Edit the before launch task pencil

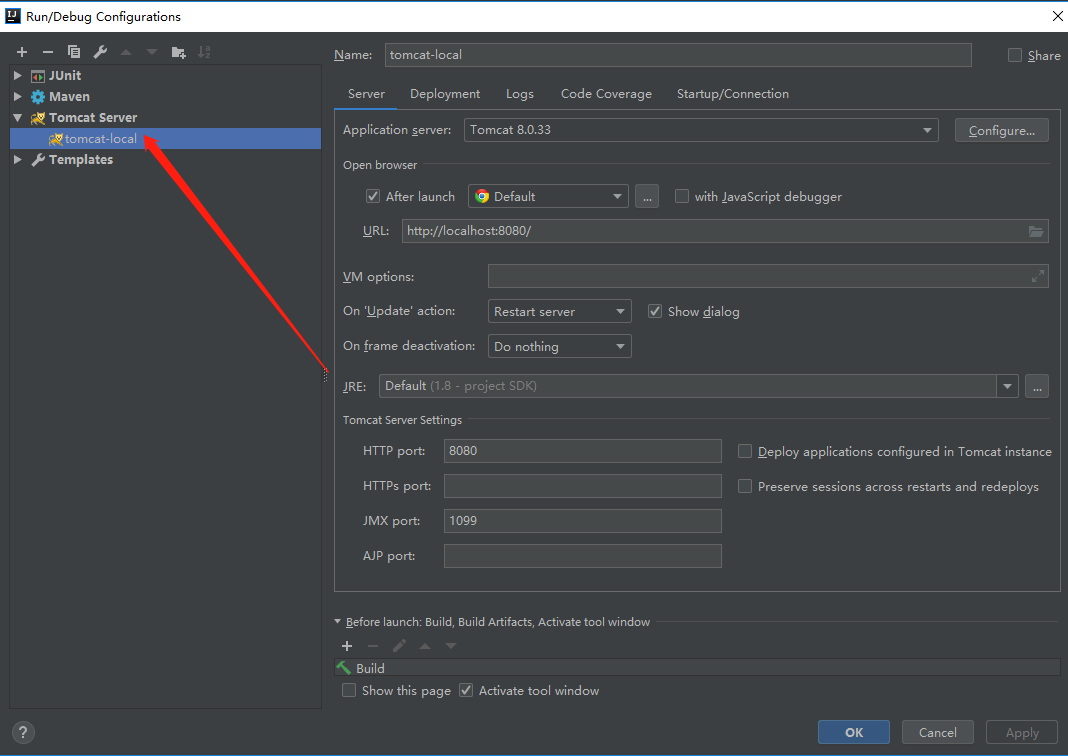coord(399,646)
